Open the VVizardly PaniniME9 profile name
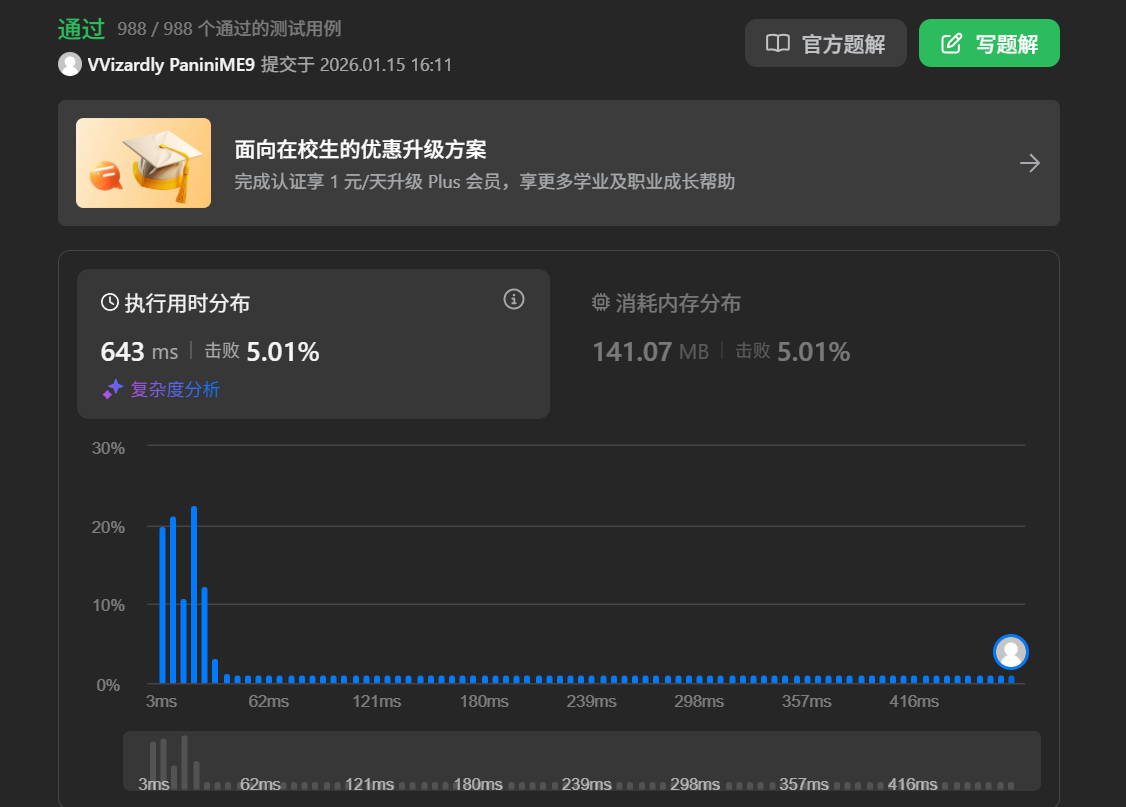1126x807 pixels. (171, 65)
